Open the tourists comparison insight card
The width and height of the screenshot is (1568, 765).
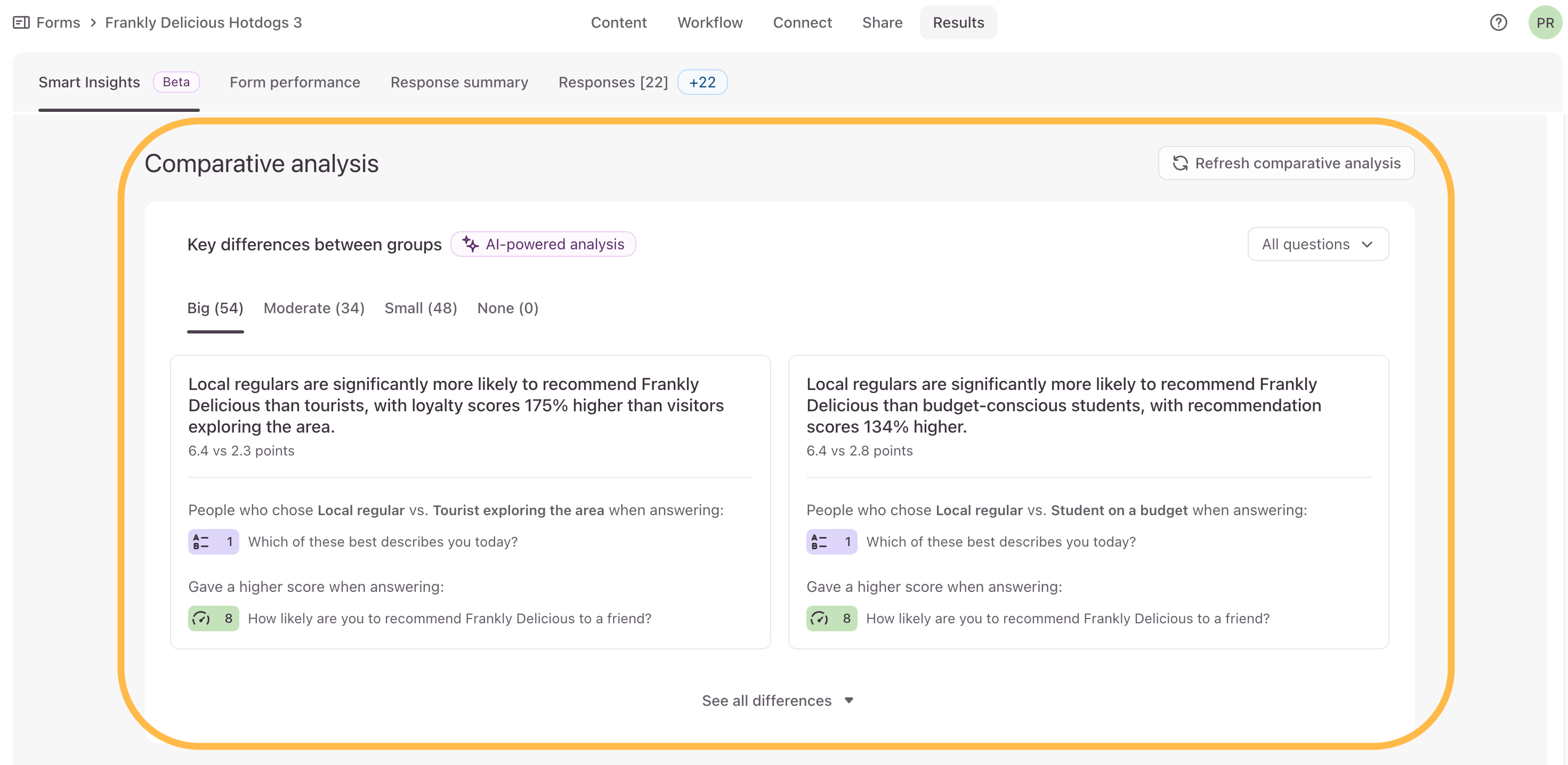470,502
